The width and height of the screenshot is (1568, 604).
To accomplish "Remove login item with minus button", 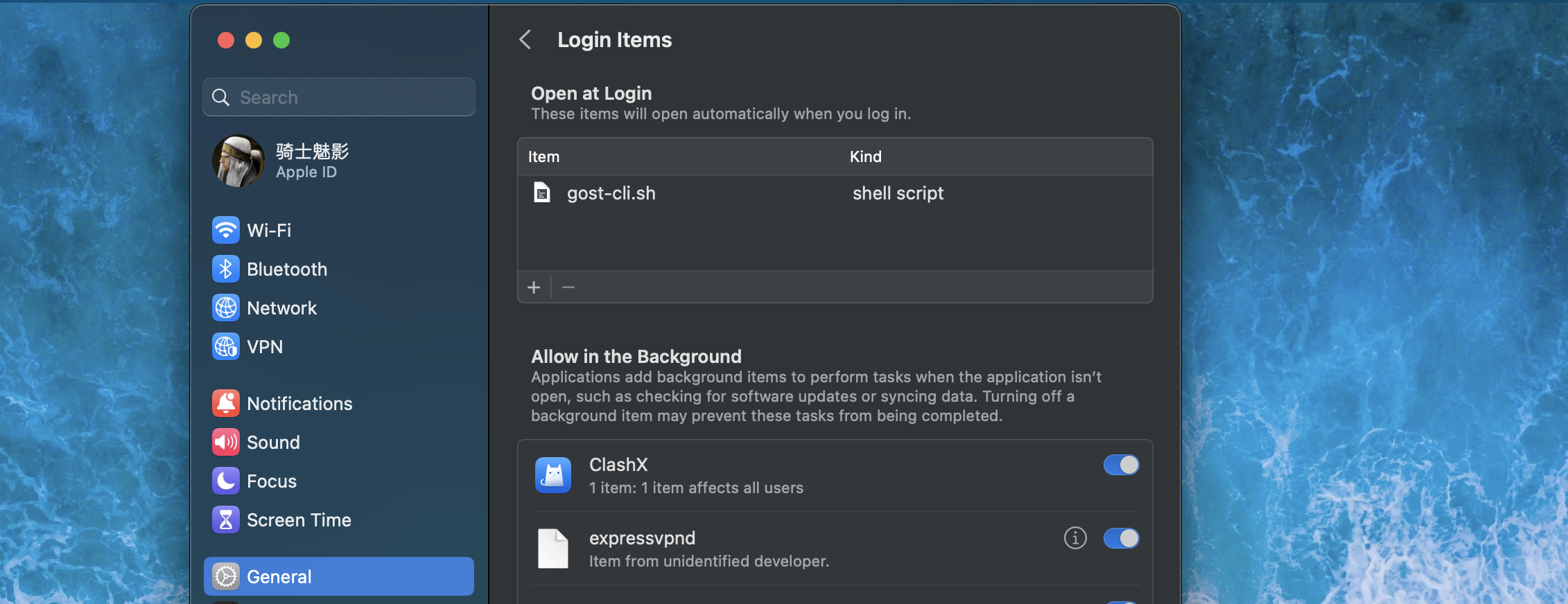I will click(x=568, y=287).
